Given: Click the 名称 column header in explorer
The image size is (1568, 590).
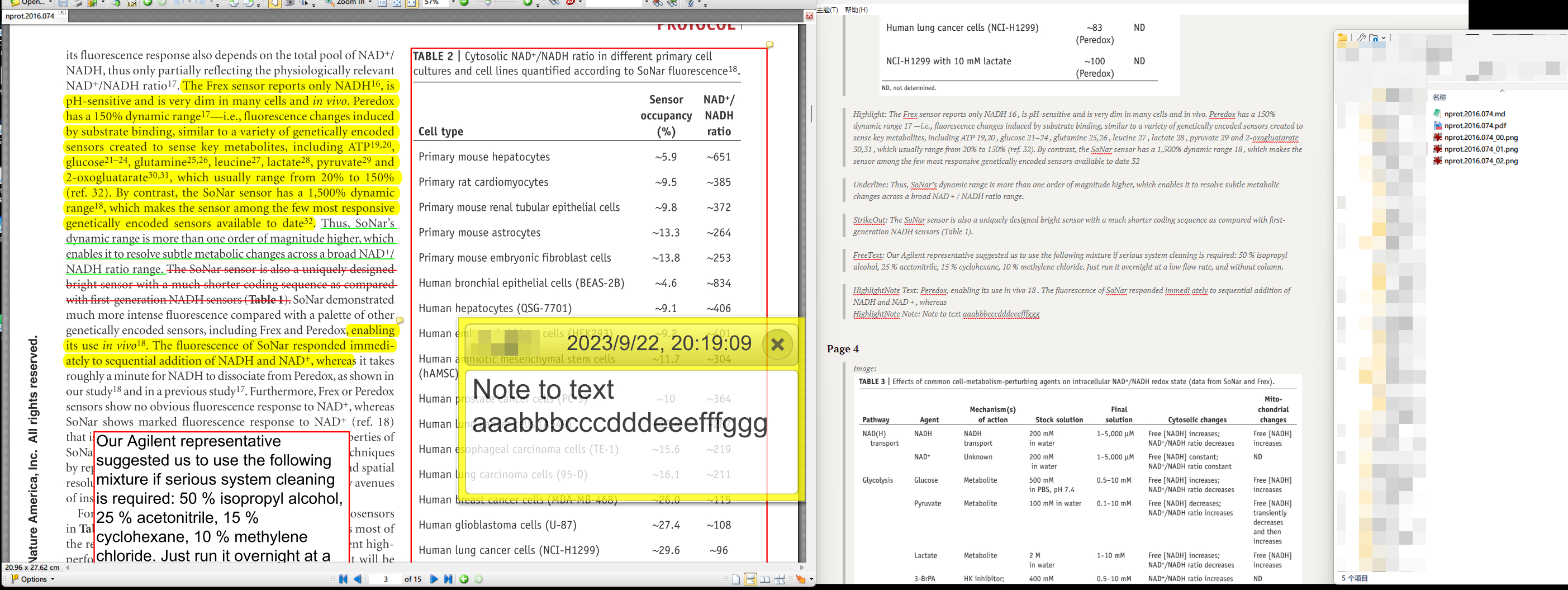Looking at the screenshot, I should pos(1439,97).
